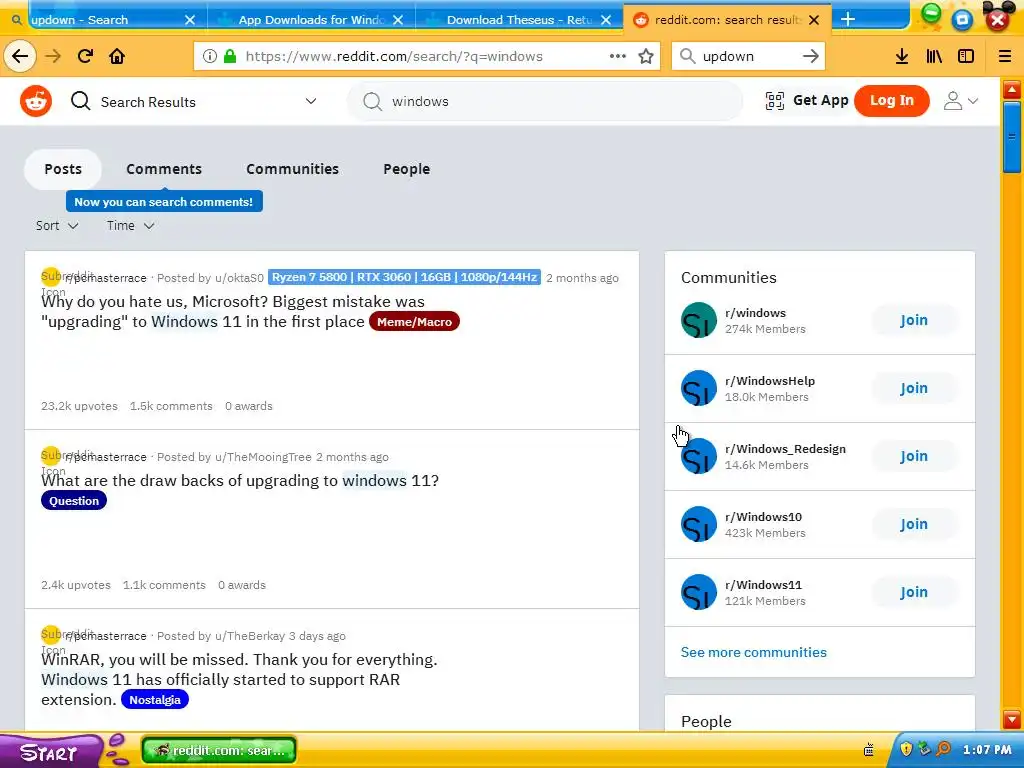This screenshot has width=1024, height=768.
Task: Bookmark this page with the star icon
Action: 646,56
